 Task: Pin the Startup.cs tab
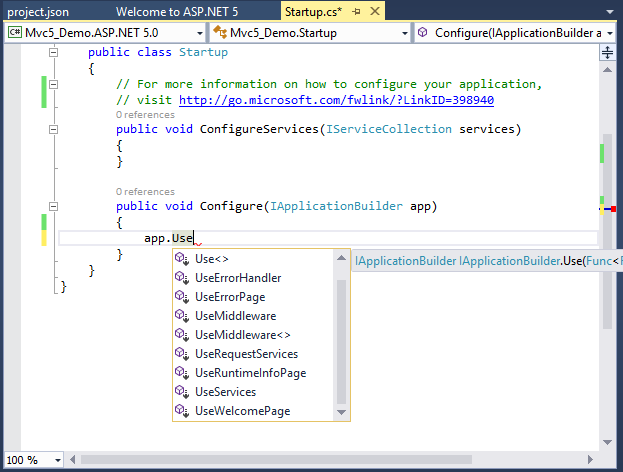[x=356, y=12]
